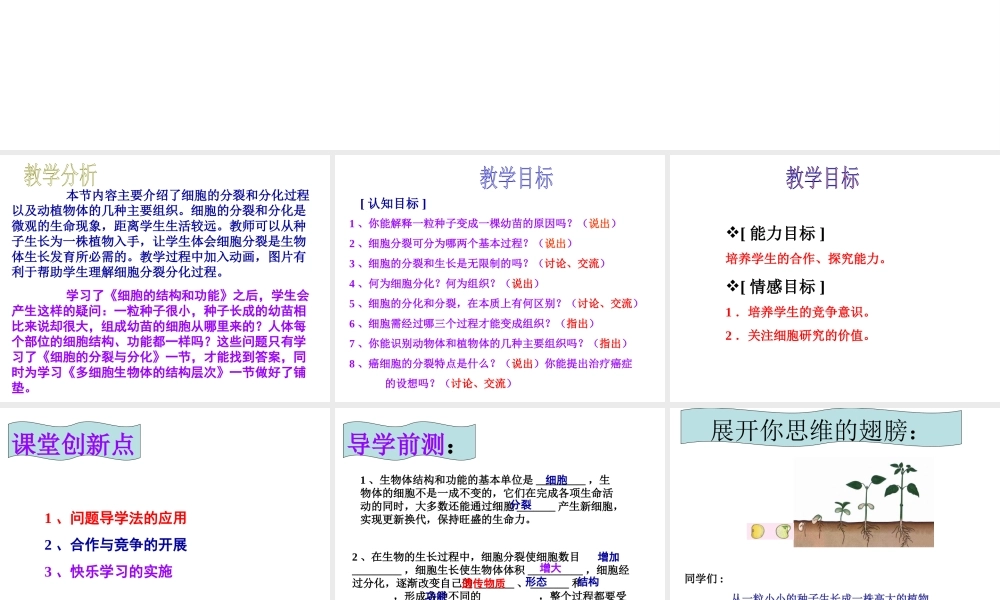Click the line 1．培养学生的竞争意识。
Image resolution: width=1000 pixels, height=600 pixels.
(x=798, y=312)
